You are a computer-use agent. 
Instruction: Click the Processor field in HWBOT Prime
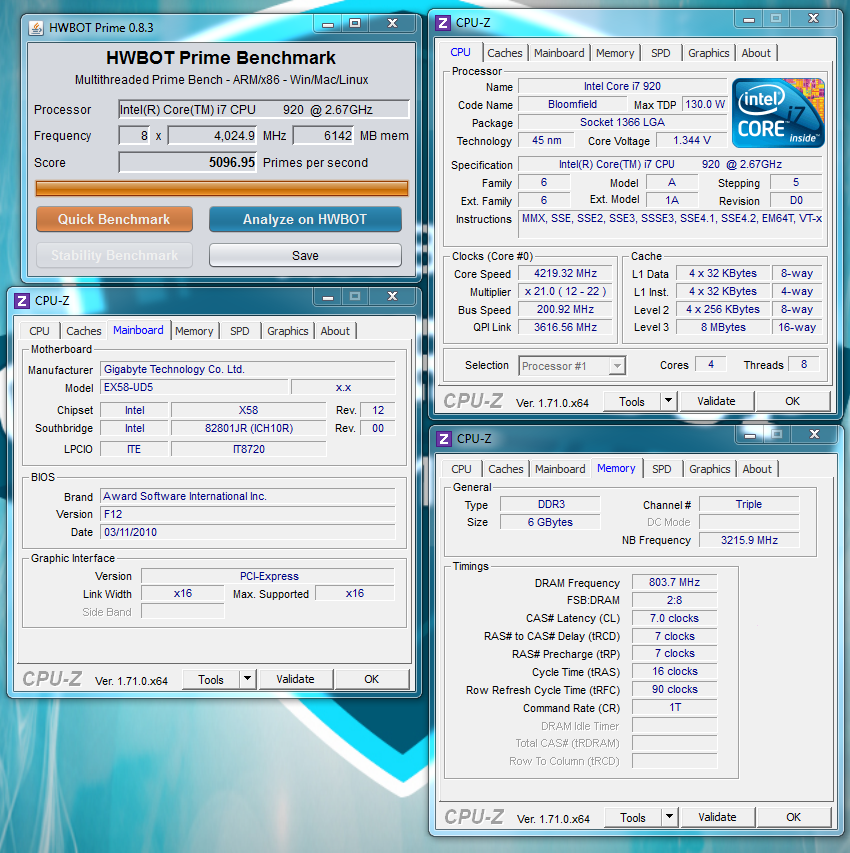[264, 109]
